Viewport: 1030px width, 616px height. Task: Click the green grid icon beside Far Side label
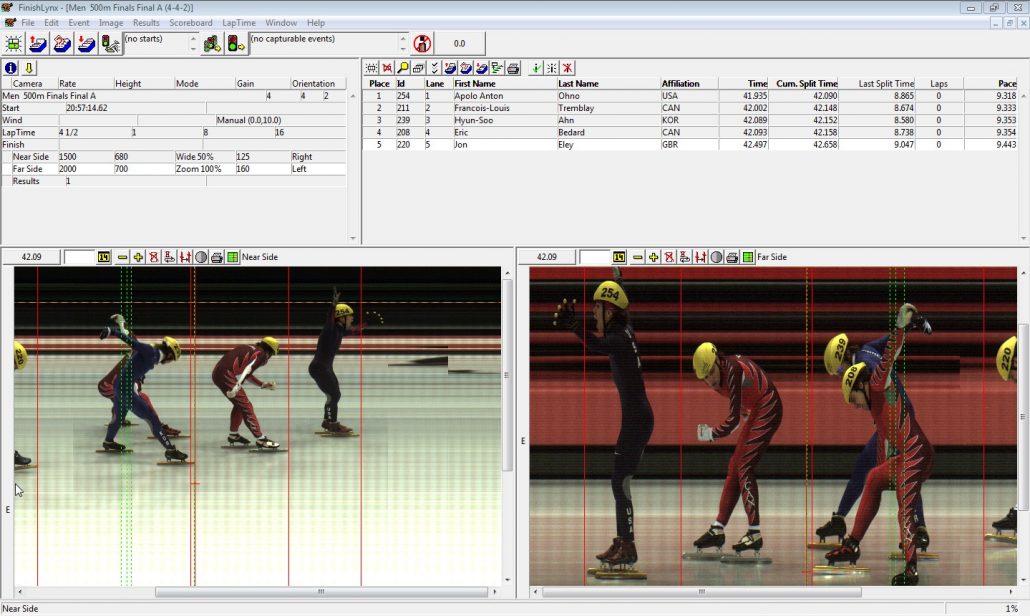(747, 257)
